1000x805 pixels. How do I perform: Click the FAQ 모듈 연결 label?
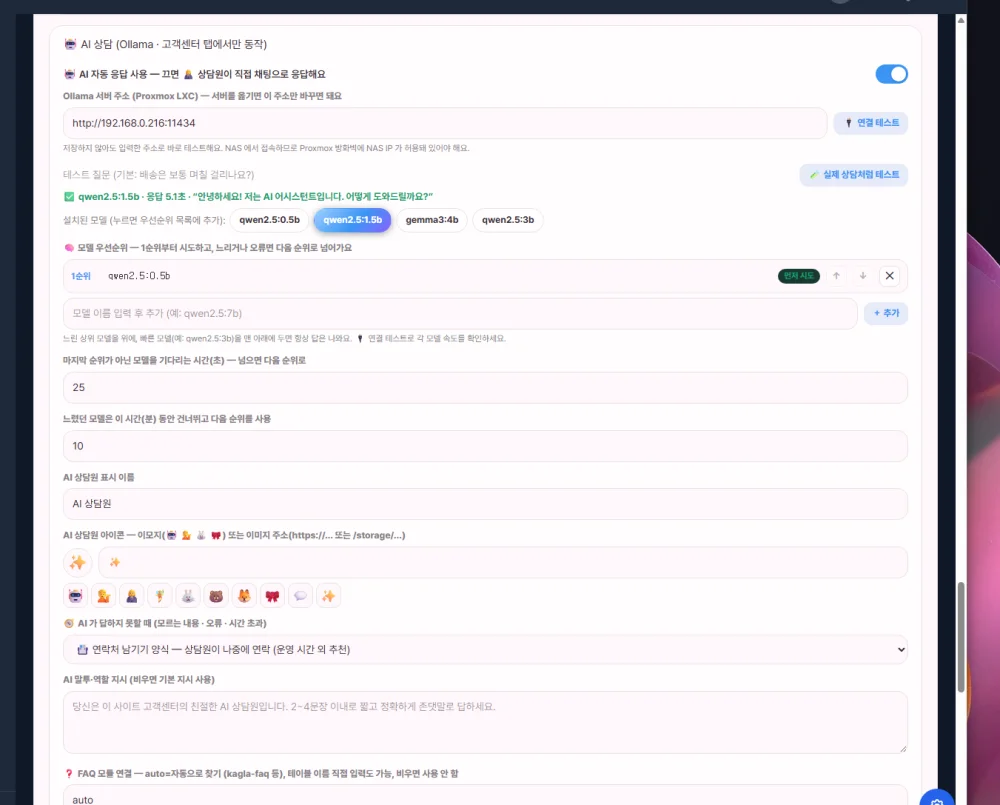(x=261, y=774)
